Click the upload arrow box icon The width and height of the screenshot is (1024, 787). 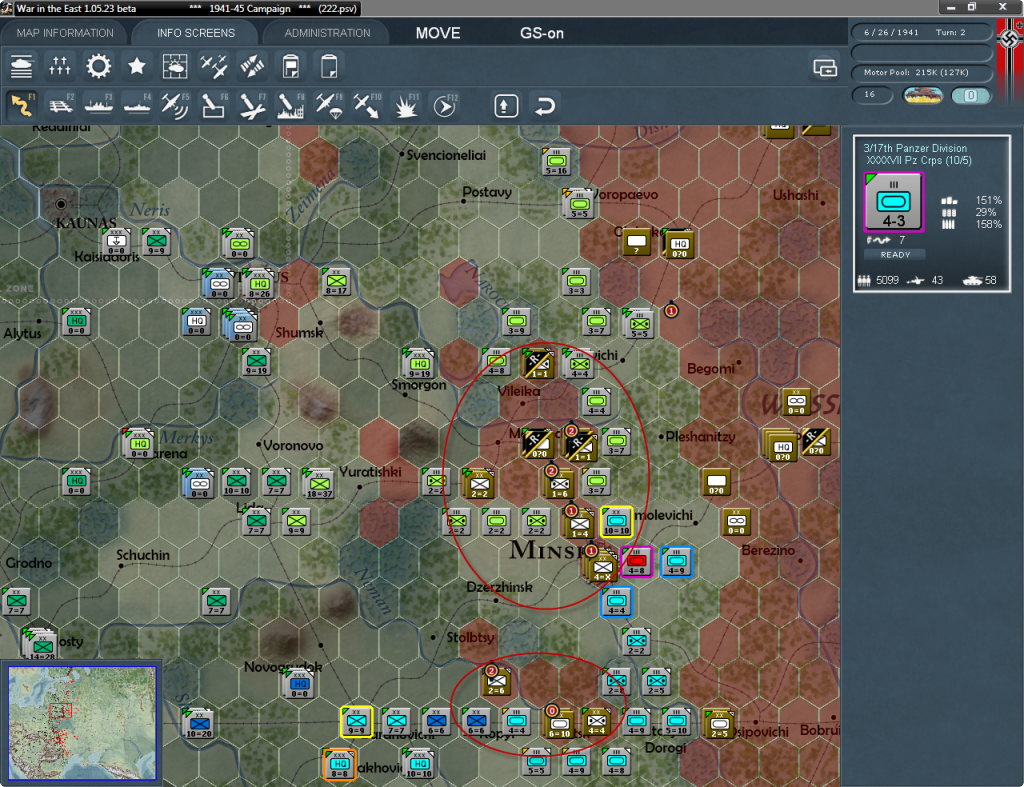click(x=506, y=106)
